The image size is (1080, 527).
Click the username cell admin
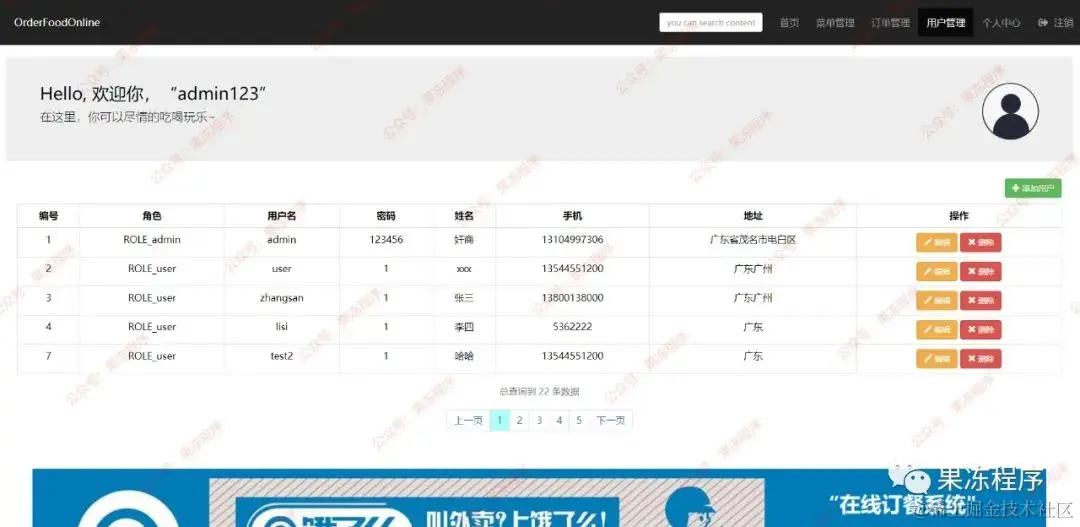tap(282, 240)
